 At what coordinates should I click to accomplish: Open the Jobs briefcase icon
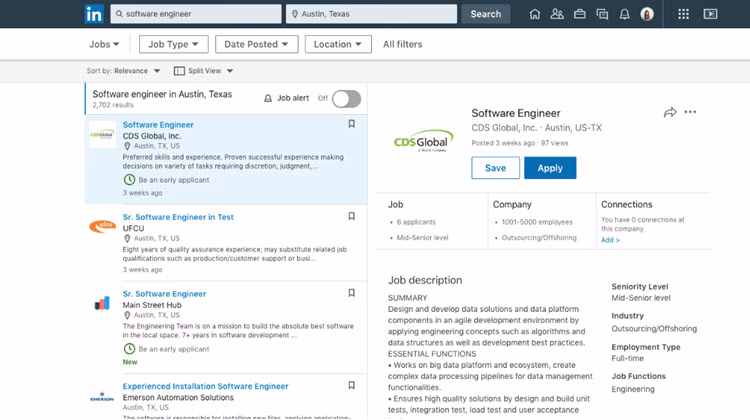click(x=580, y=14)
